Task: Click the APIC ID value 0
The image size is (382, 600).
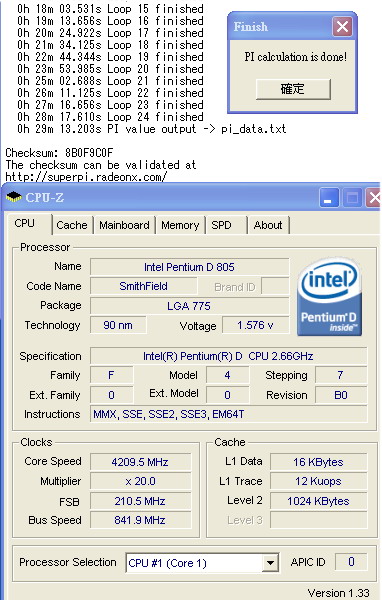Action: click(351, 562)
